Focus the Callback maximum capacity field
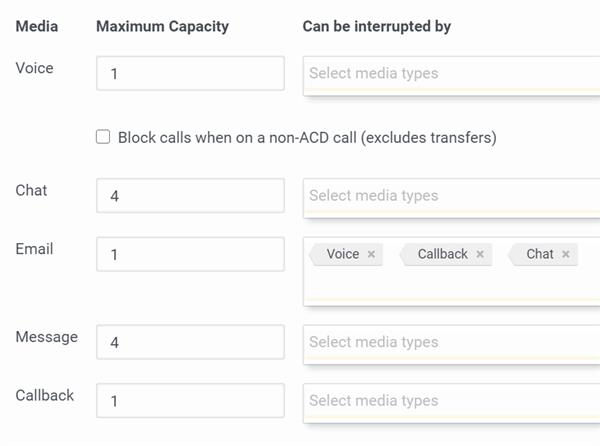600x446 pixels. [x=190, y=401]
